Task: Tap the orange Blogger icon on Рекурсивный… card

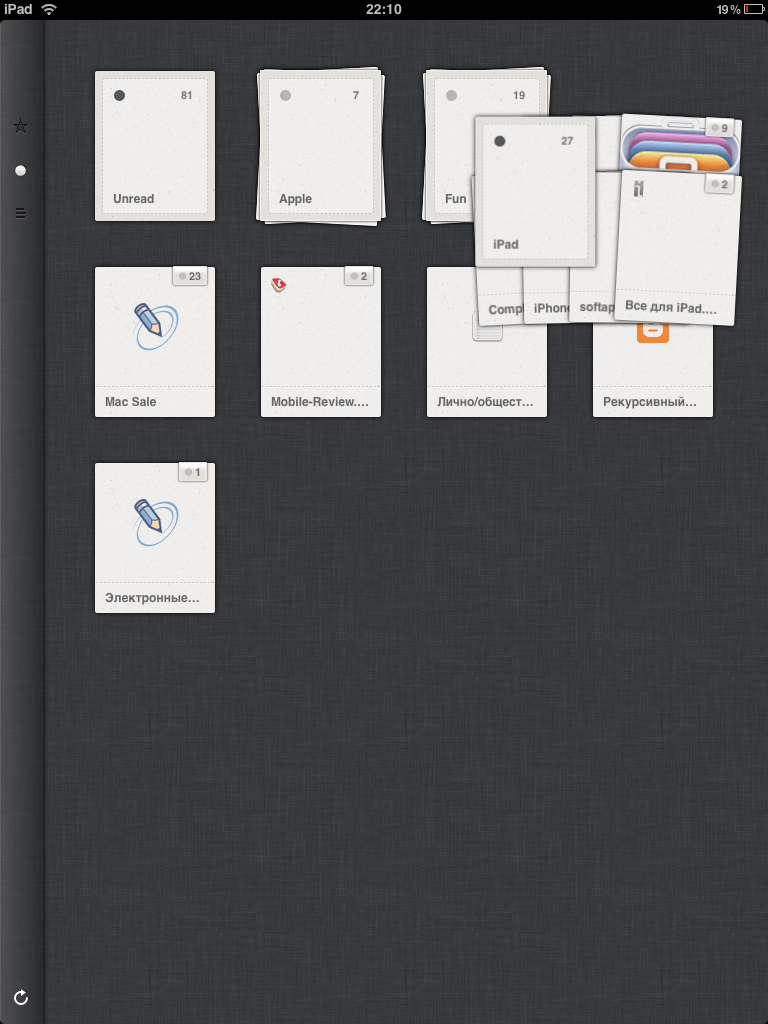Action: (x=652, y=332)
